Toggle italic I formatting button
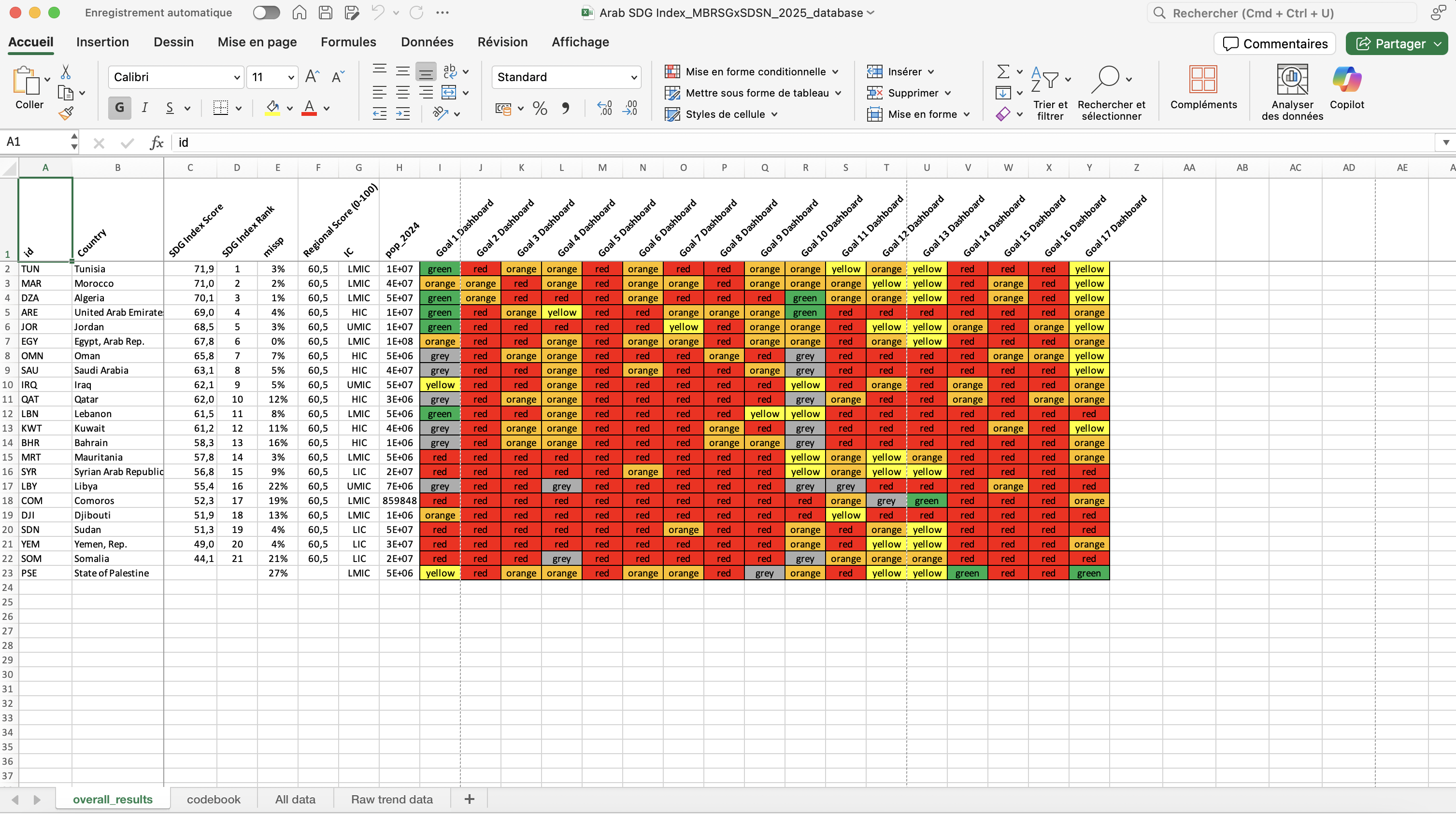The width and height of the screenshot is (1456, 814). click(x=145, y=108)
